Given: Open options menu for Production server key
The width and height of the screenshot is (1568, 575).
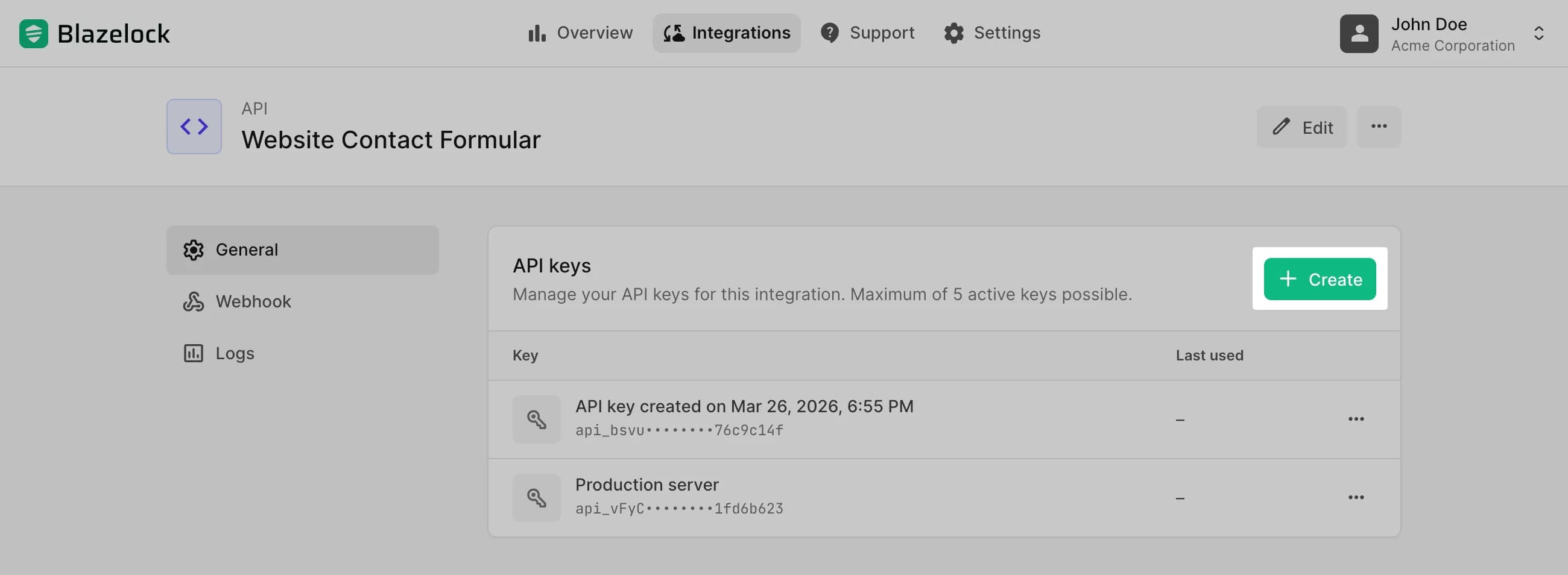Looking at the screenshot, I should [1357, 497].
